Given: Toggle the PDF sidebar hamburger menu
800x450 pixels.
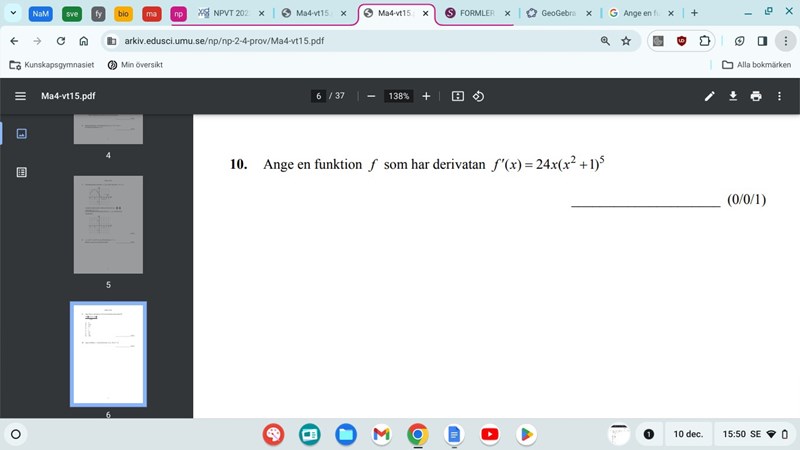Looking at the screenshot, I should tap(20, 96).
